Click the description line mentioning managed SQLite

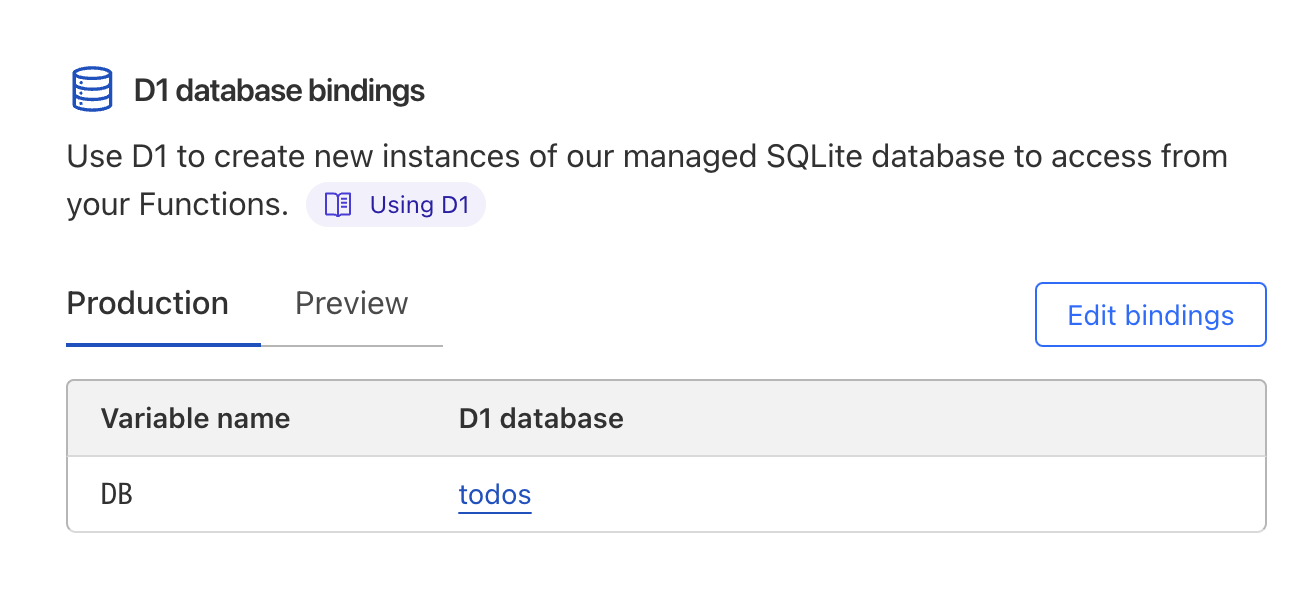click(x=647, y=157)
